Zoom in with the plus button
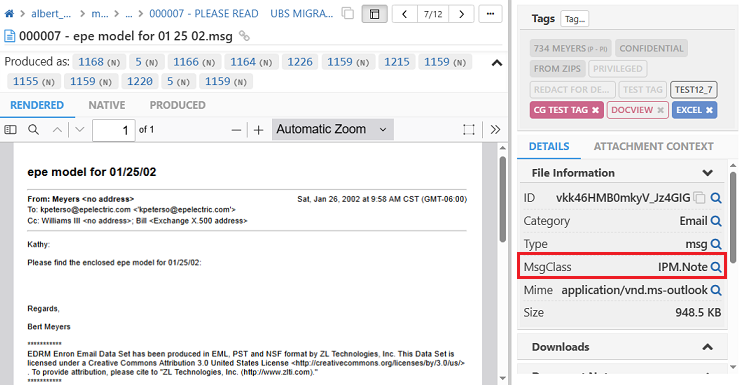This screenshot has height=385, width=744. (x=258, y=130)
